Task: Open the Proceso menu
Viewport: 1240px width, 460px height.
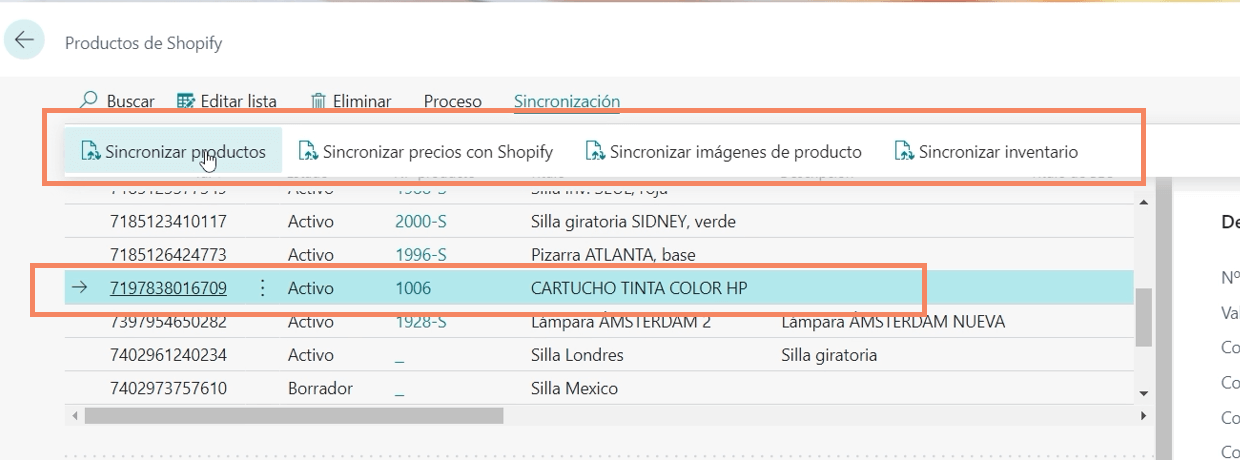Action: point(452,101)
